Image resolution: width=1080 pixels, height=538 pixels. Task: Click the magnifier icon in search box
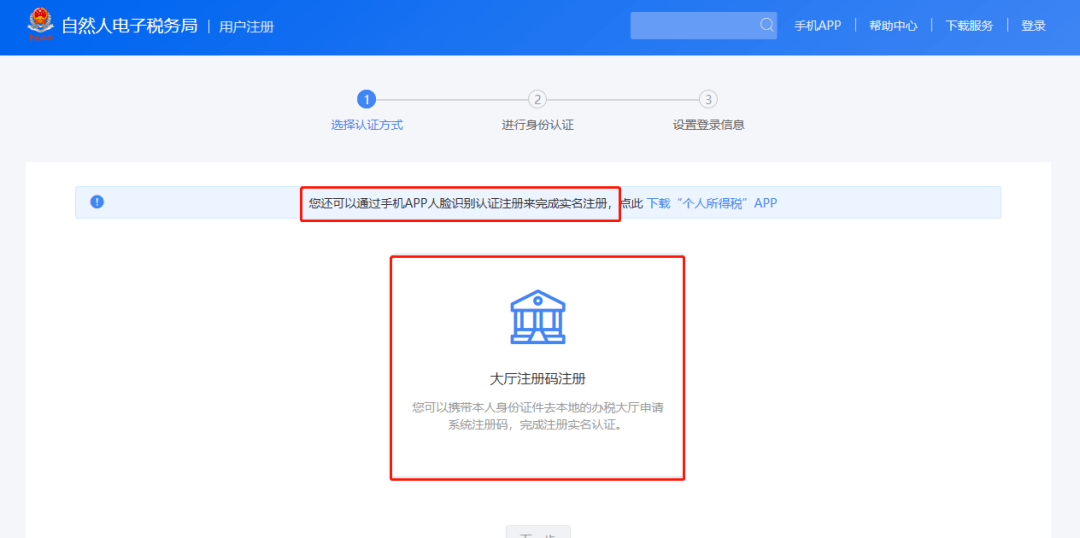(x=766, y=25)
